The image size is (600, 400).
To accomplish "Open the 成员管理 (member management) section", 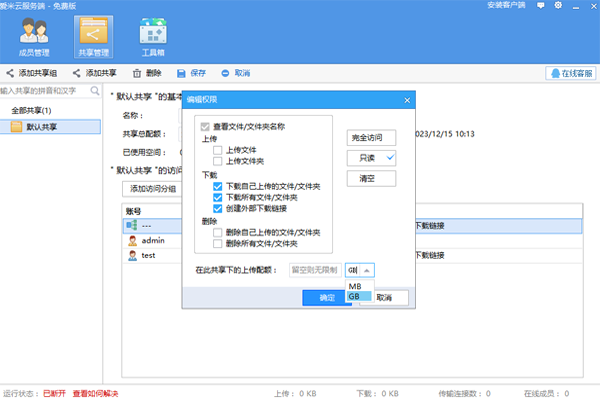I will (x=33, y=36).
